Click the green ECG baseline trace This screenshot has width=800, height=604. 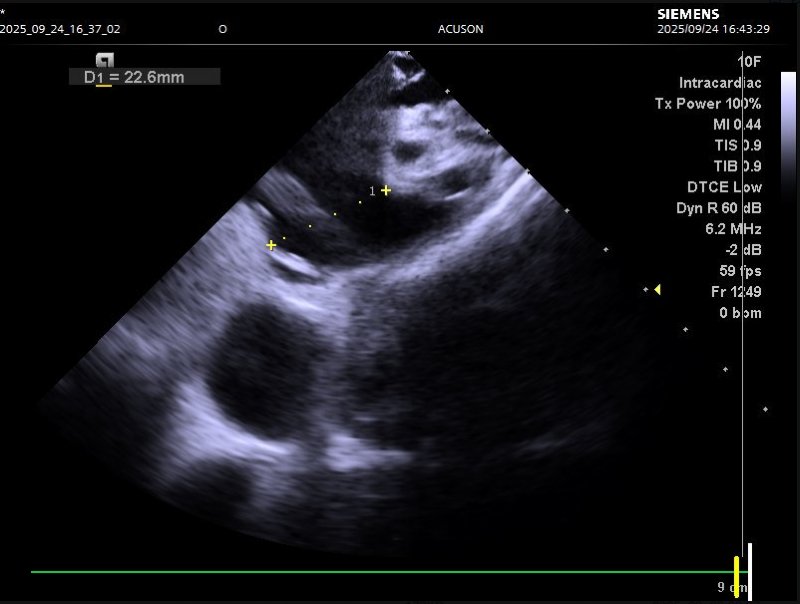click(x=380, y=572)
